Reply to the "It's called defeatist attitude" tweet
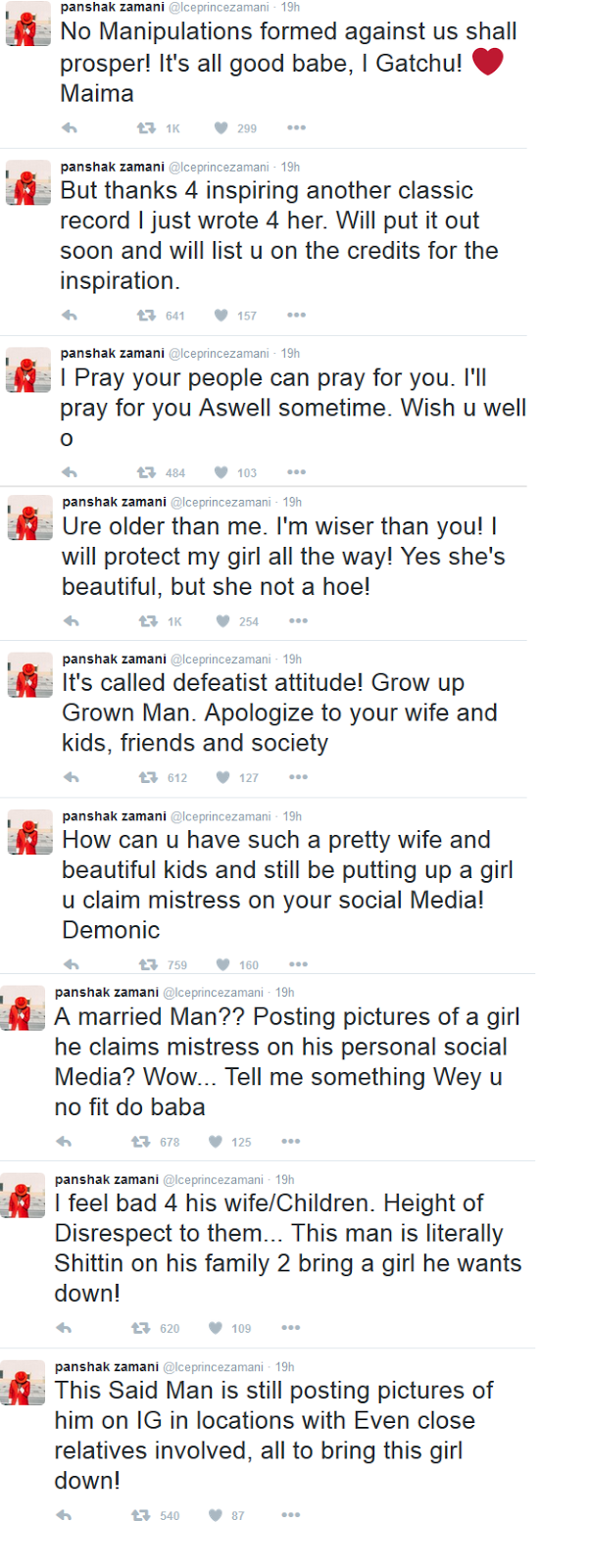 click(x=72, y=777)
